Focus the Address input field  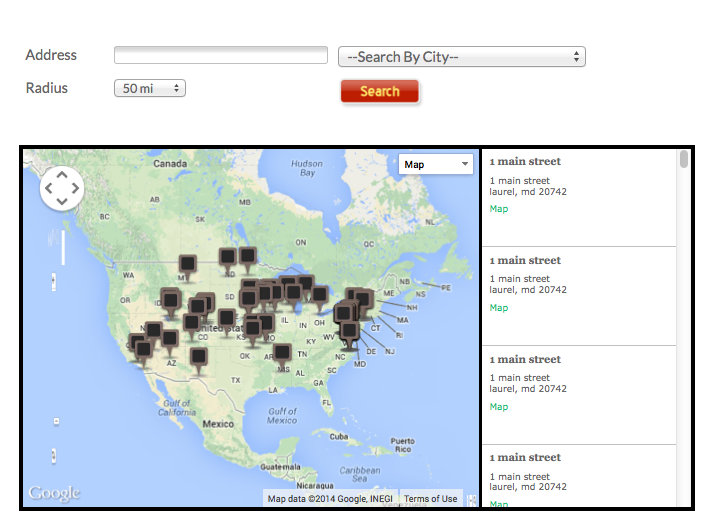click(221, 56)
